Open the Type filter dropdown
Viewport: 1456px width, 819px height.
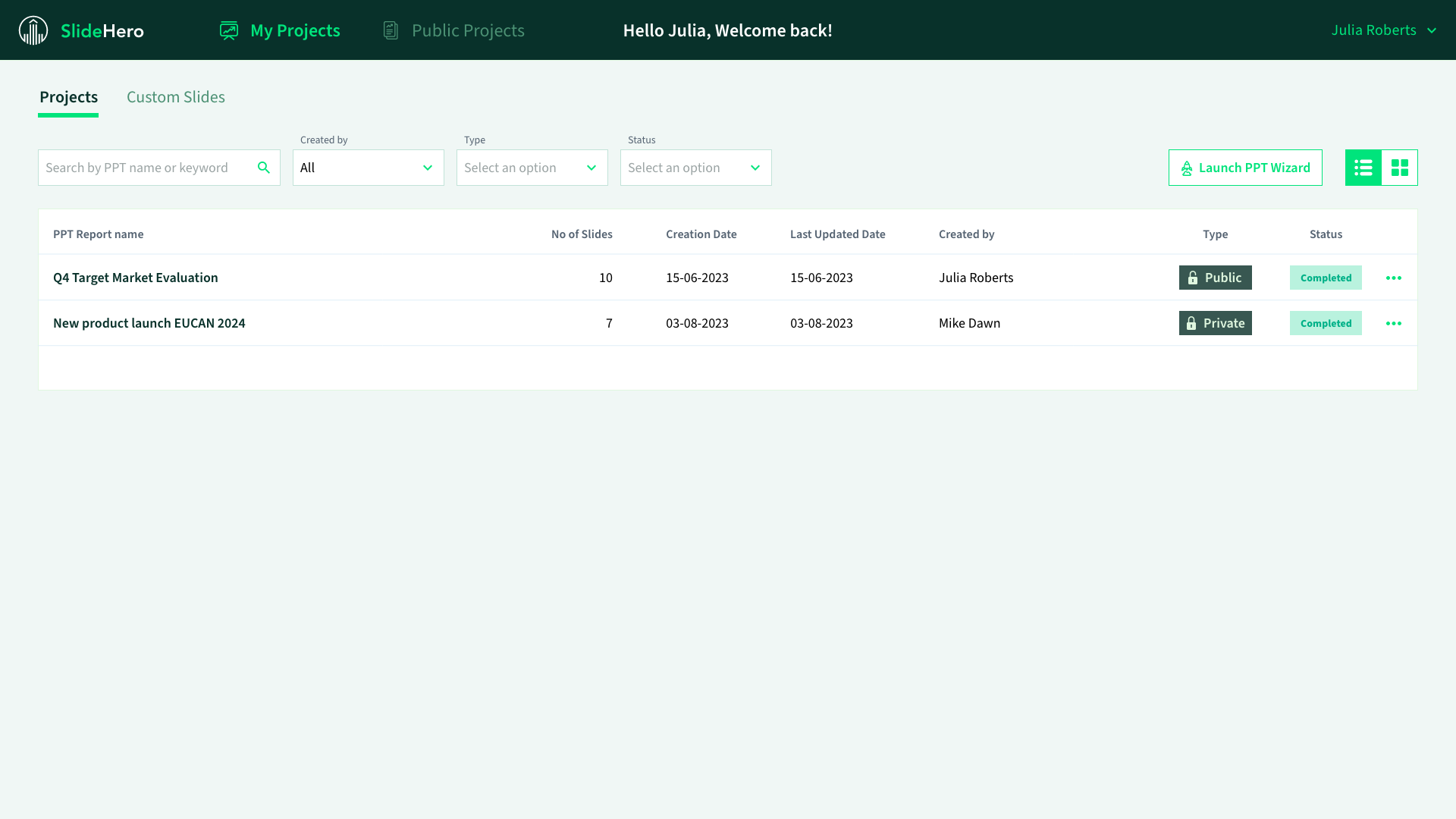(x=532, y=168)
